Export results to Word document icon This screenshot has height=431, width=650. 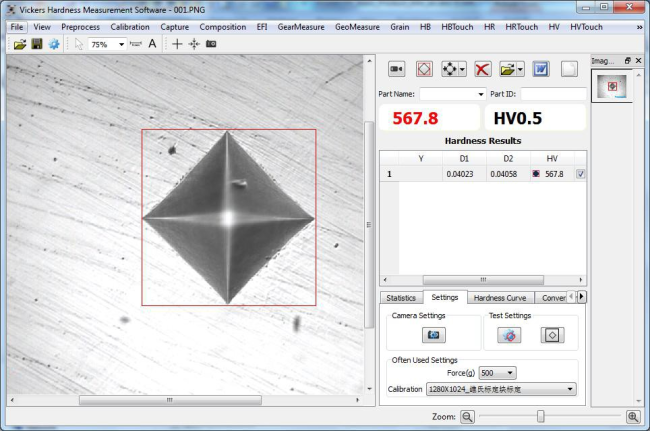540,69
